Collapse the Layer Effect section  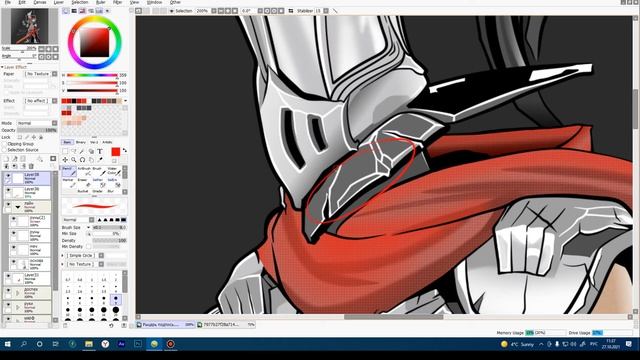pos(2,67)
